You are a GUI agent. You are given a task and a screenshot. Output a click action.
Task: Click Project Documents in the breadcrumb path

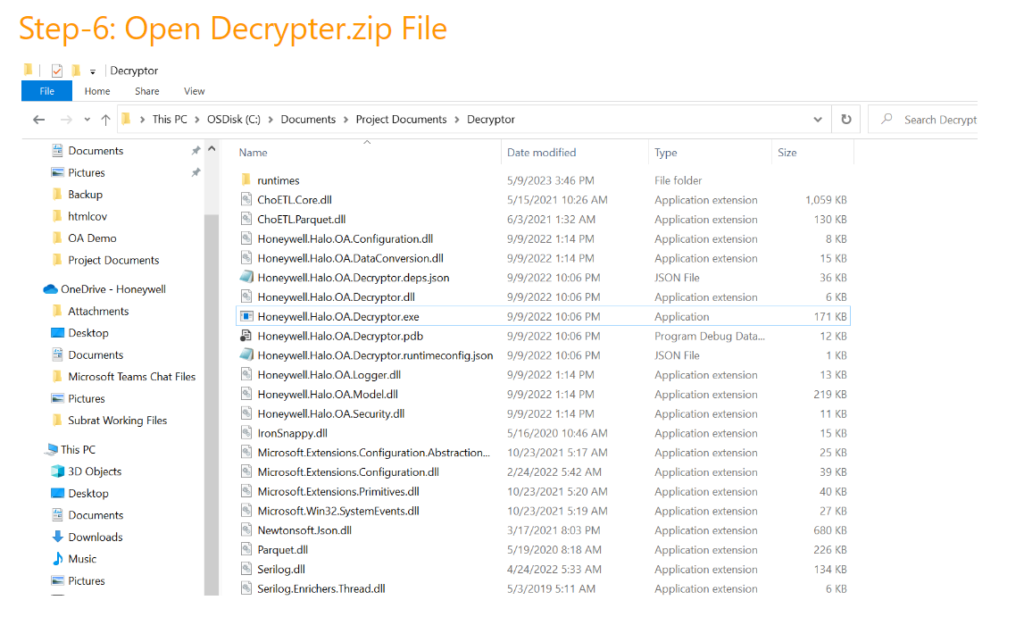pos(401,120)
